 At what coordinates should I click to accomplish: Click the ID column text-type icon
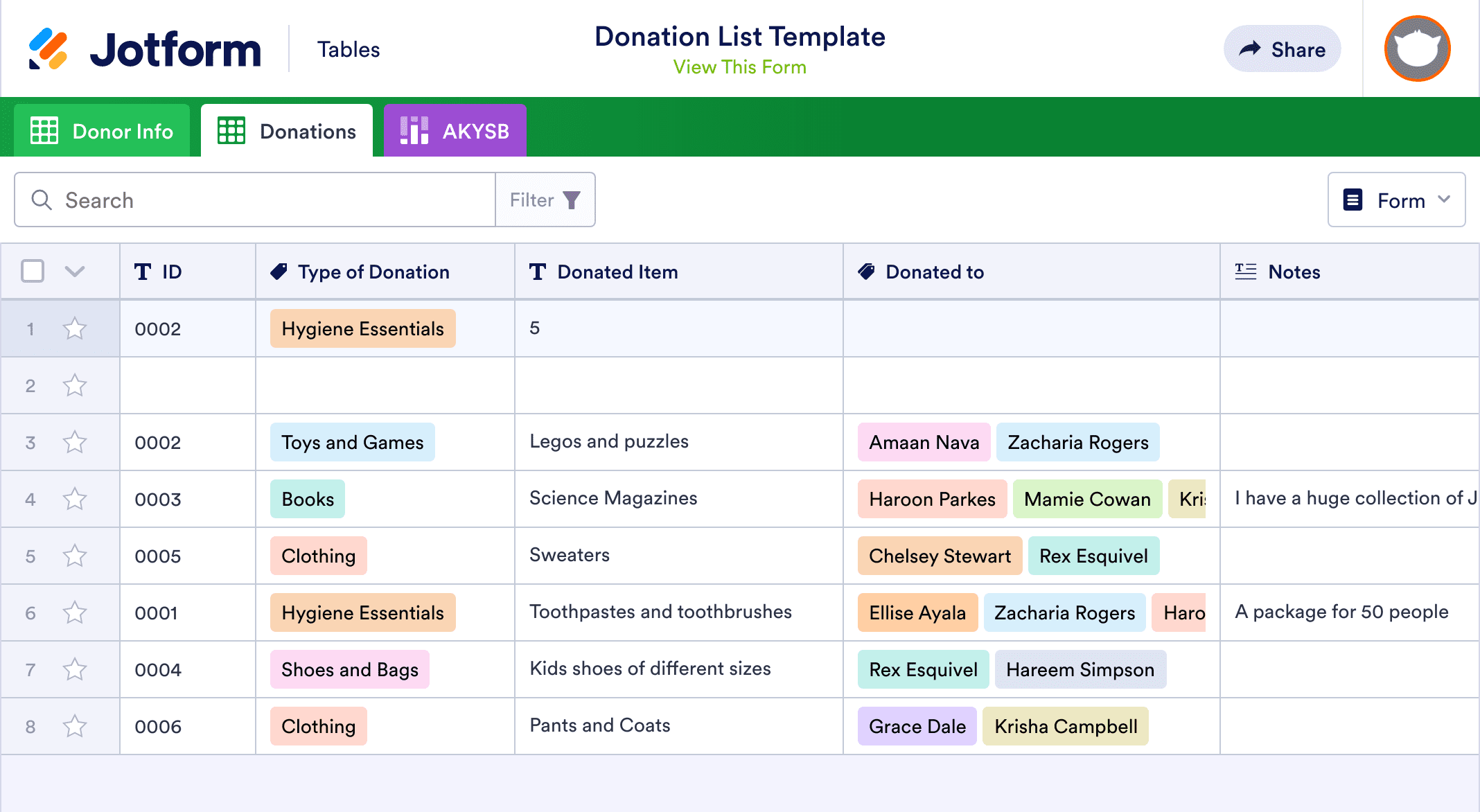click(143, 272)
